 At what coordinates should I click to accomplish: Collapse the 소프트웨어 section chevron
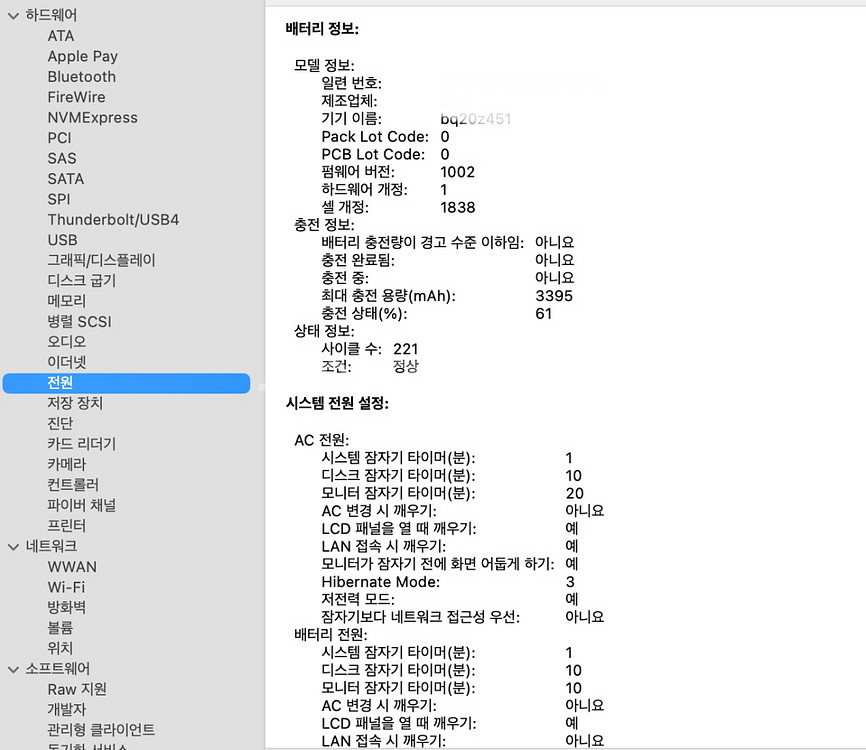(13, 669)
